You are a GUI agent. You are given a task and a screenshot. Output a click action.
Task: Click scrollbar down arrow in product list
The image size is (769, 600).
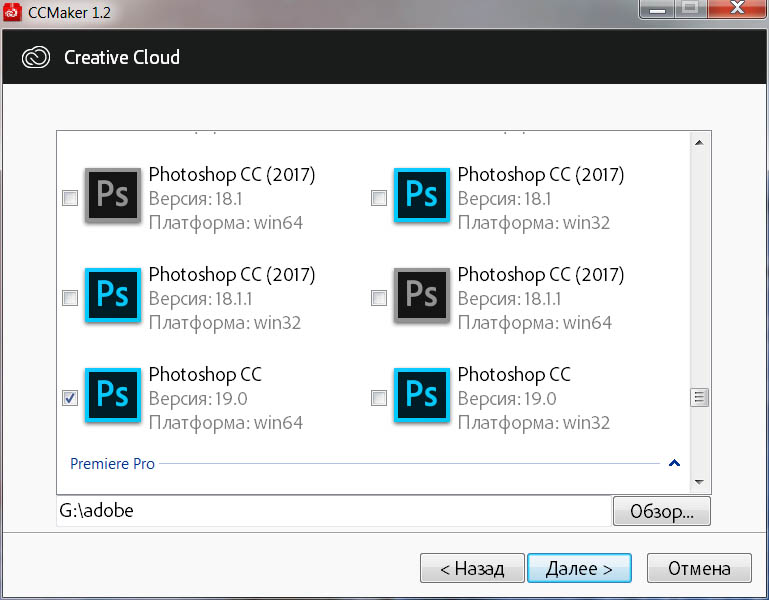pos(700,481)
